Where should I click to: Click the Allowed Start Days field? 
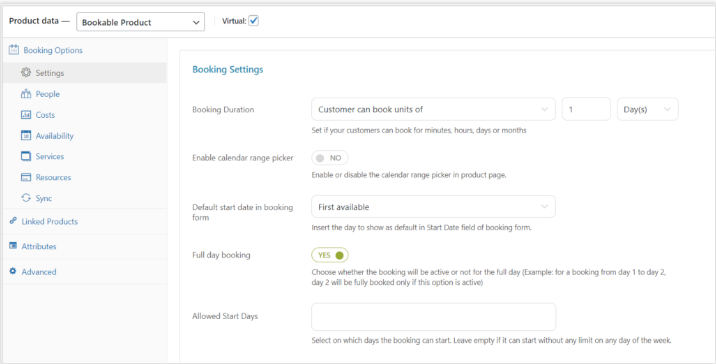433,317
